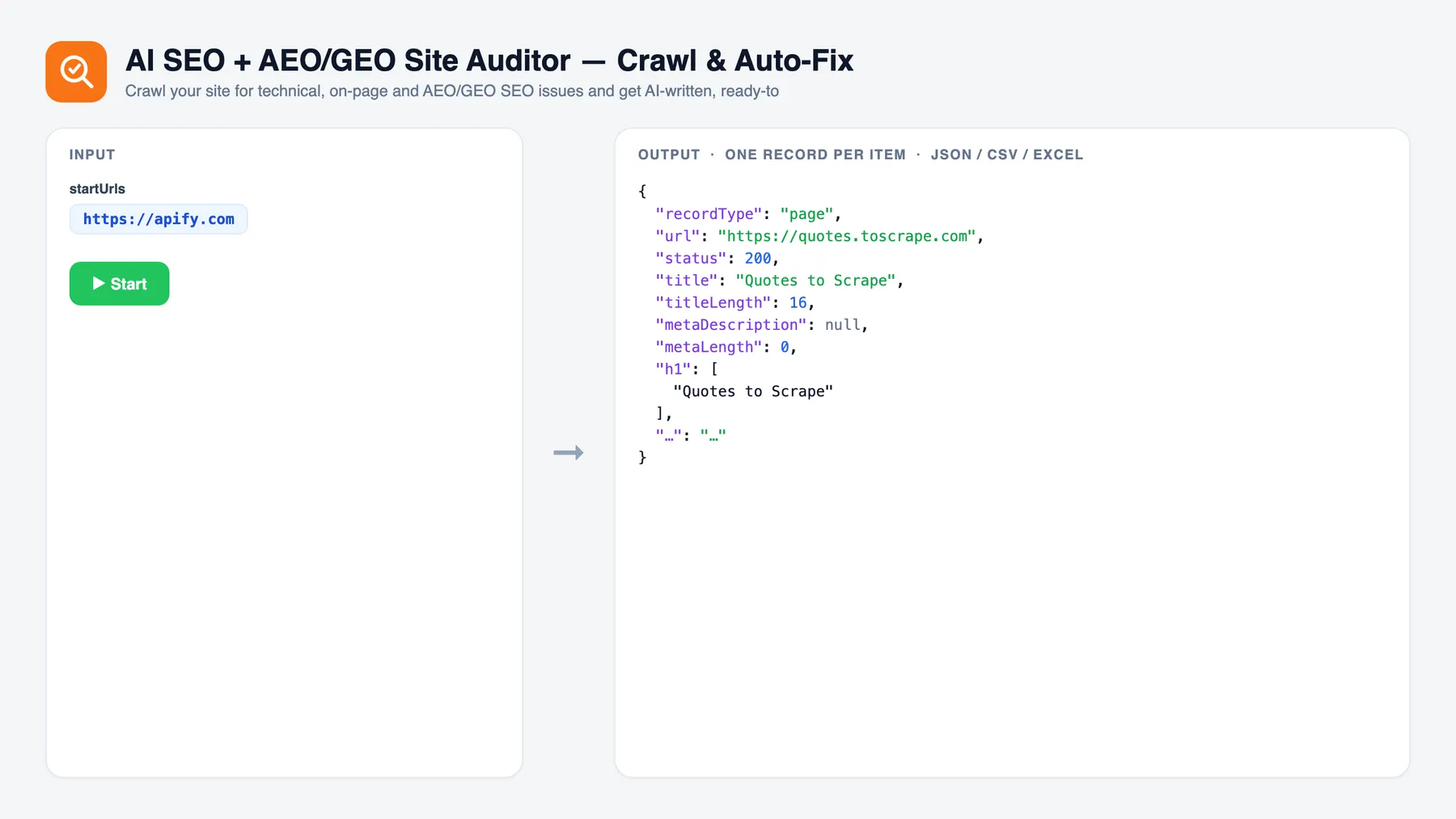Screen dimensions: 1456x819
Task: Click the https://apify.com start URL field
Action: [x=159, y=219]
